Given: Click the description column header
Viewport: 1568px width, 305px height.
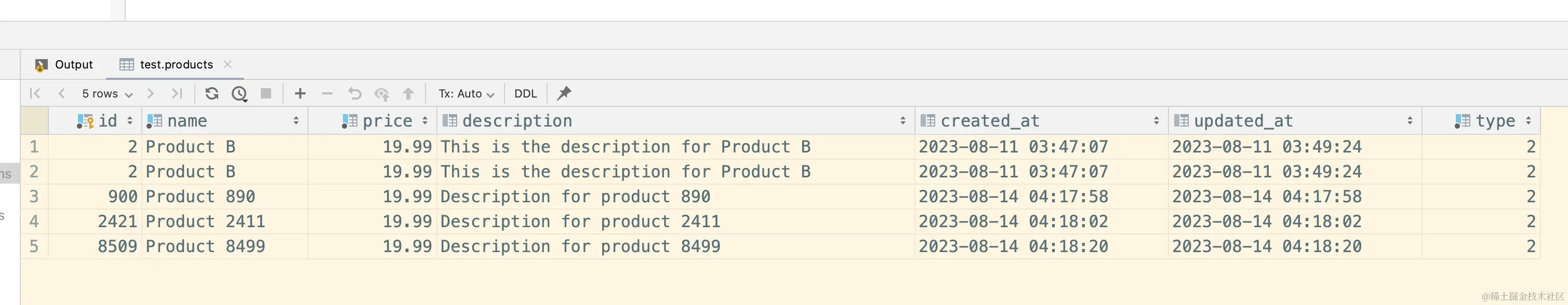Looking at the screenshot, I should (x=517, y=121).
